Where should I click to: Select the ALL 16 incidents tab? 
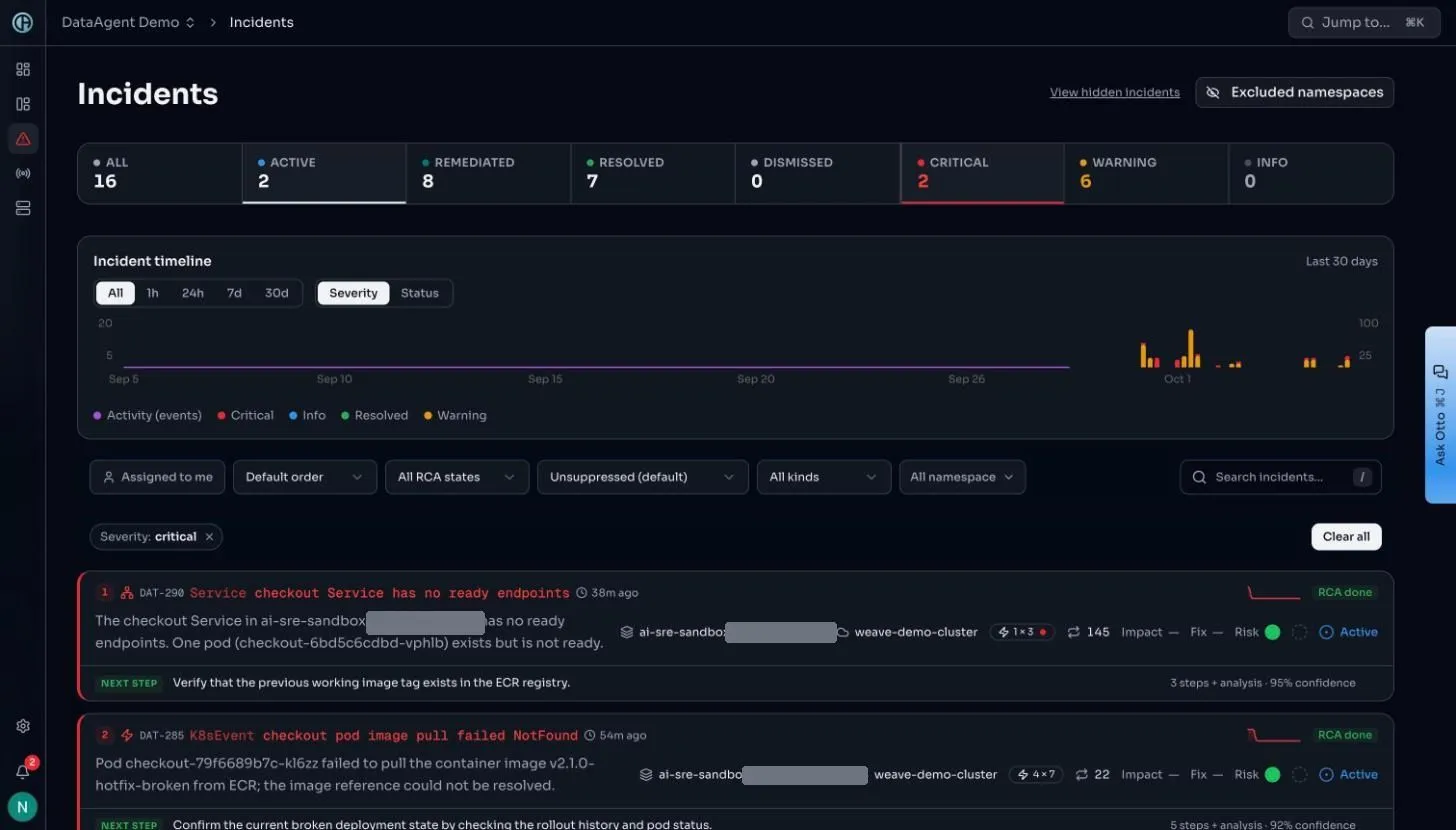tap(160, 173)
